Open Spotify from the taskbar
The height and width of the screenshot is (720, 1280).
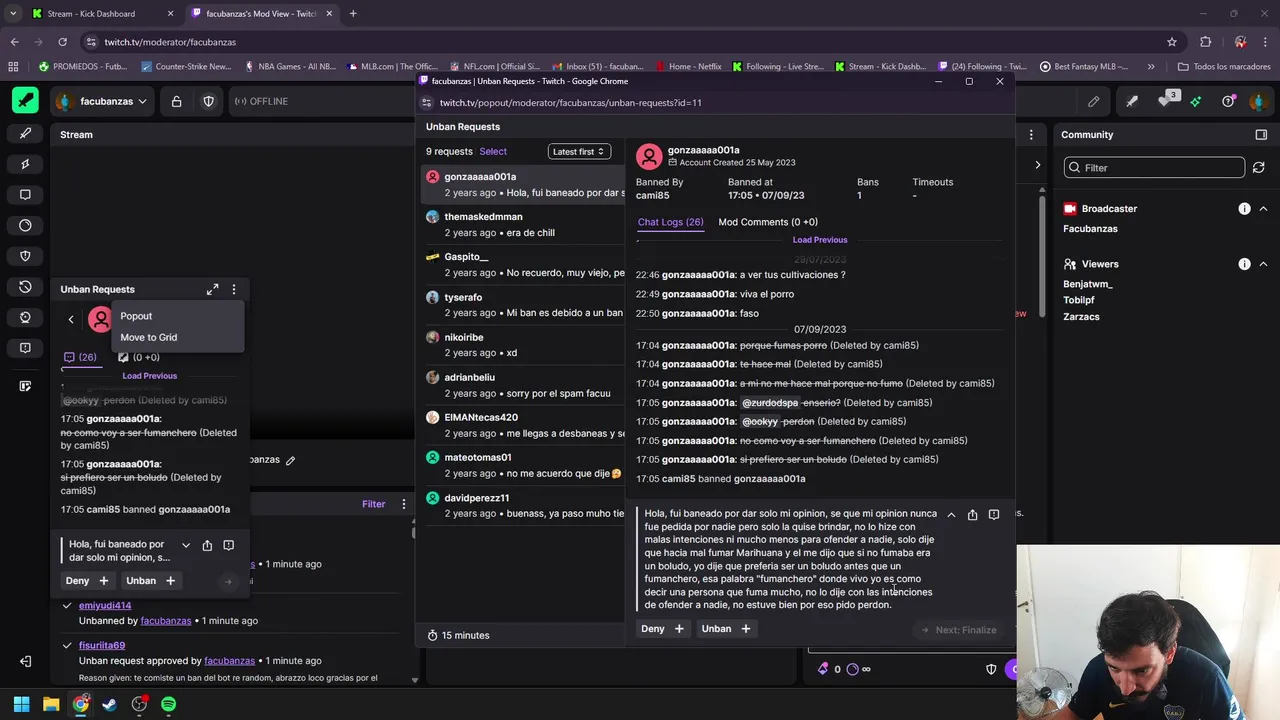coord(168,704)
